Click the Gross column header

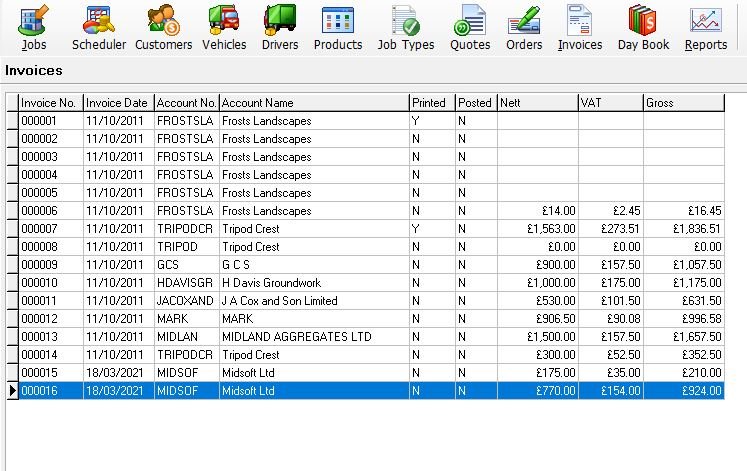[x=684, y=103]
